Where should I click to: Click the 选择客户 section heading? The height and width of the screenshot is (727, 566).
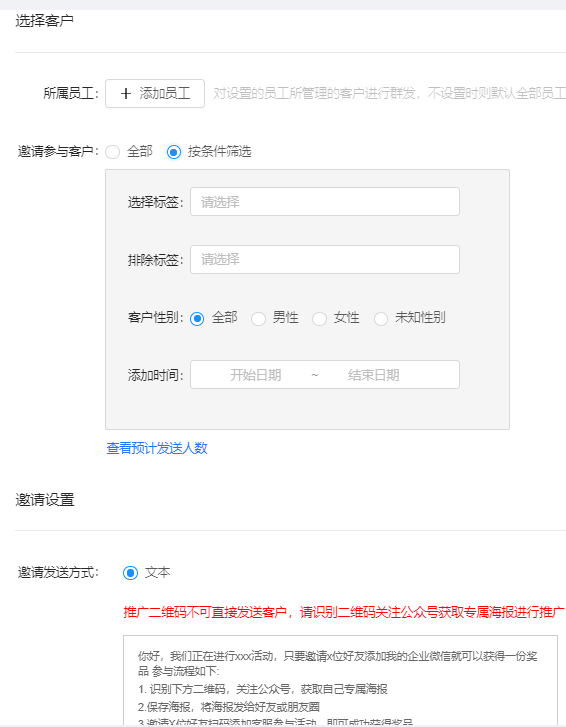coord(45,21)
